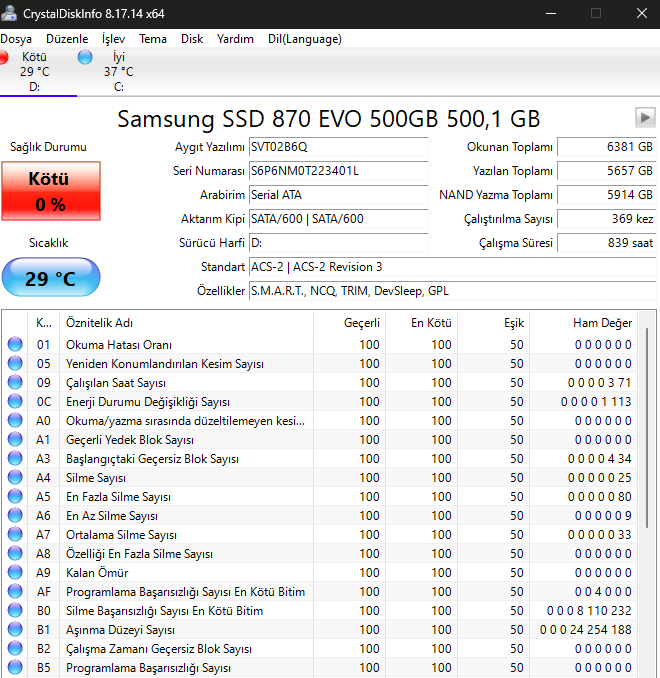
Task: Click the status orb for attribute 09
Action: [15, 382]
